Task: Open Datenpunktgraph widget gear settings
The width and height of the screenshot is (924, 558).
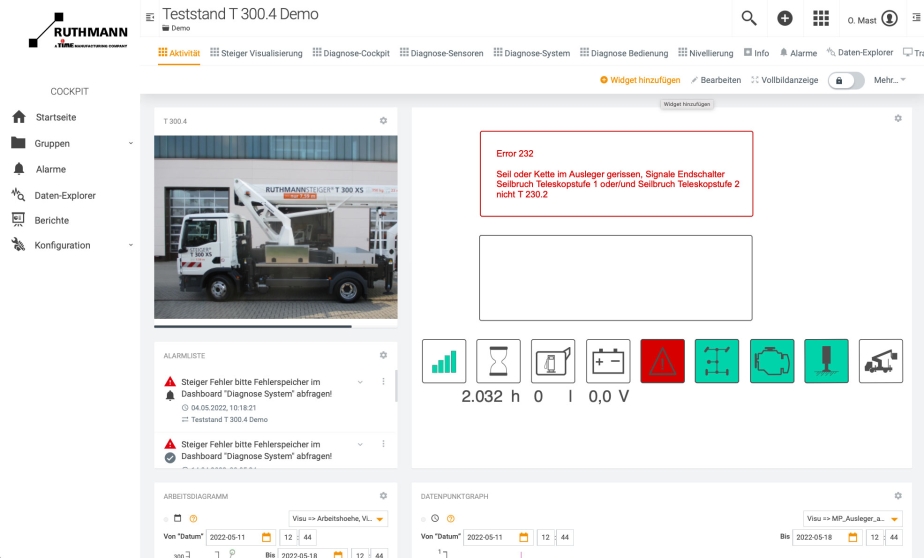Action: click(x=897, y=496)
